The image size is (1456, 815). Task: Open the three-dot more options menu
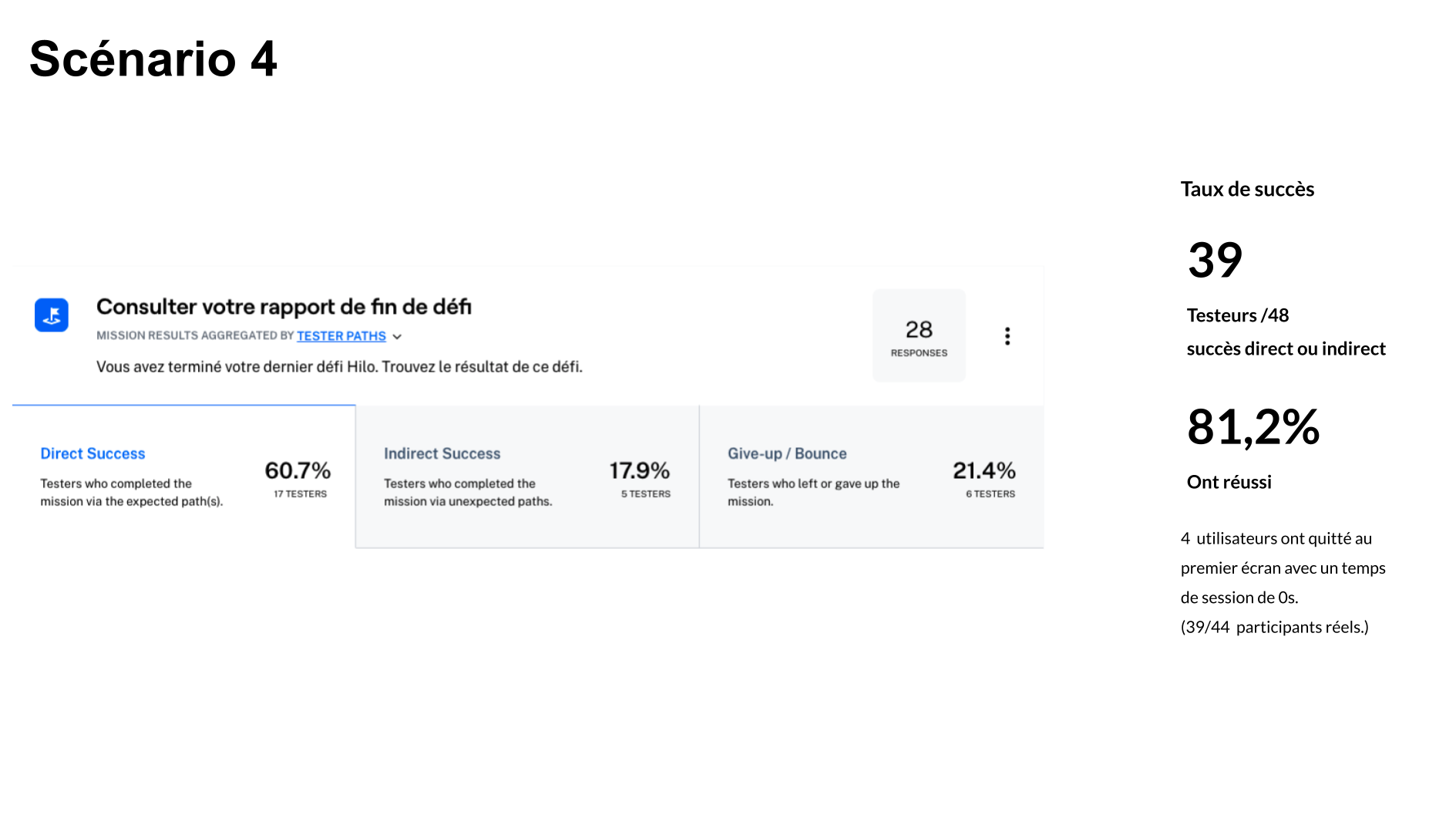point(1007,336)
